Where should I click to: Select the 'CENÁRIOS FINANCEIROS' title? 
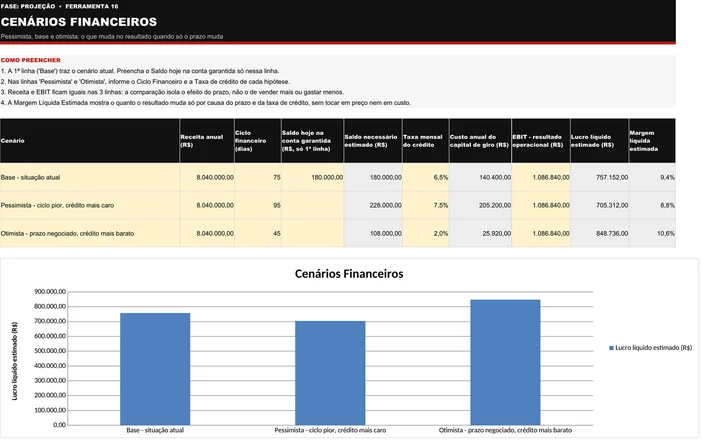(79, 22)
